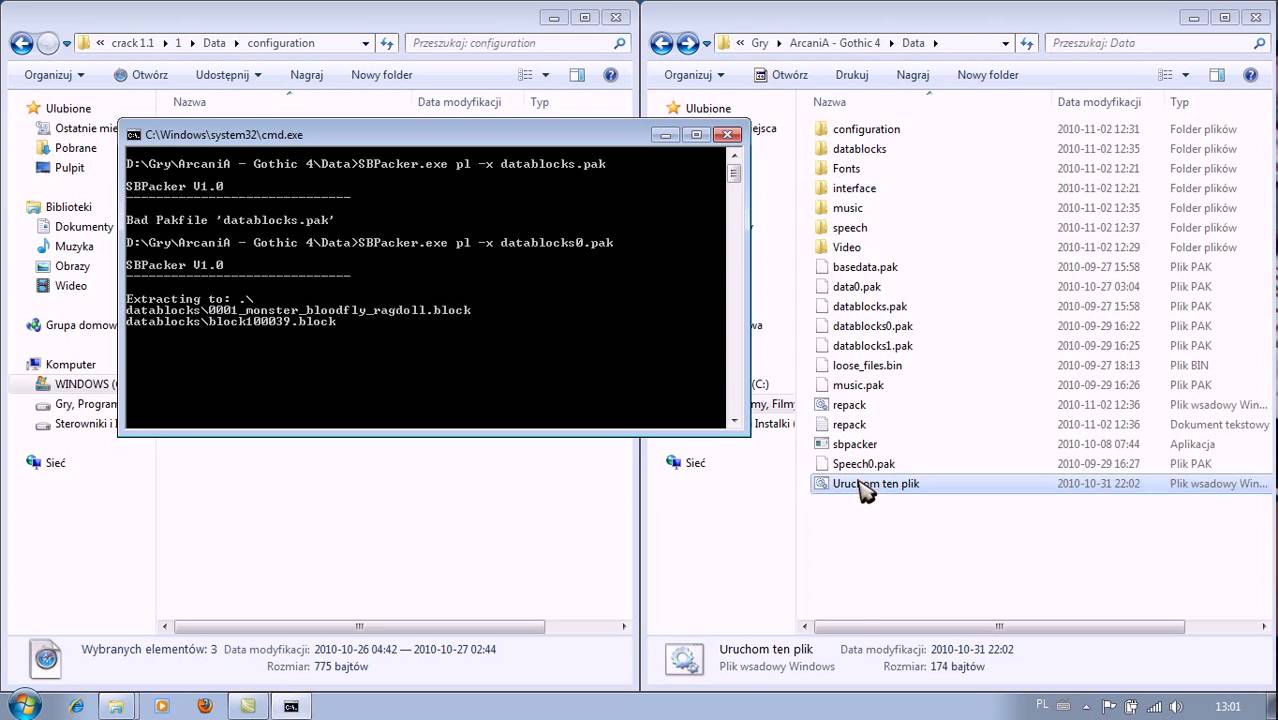Image resolution: width=1278 pixels, height=720 pixels.
Task: Open Internet Explorer from the taskbar
Action: coord(77,706)
